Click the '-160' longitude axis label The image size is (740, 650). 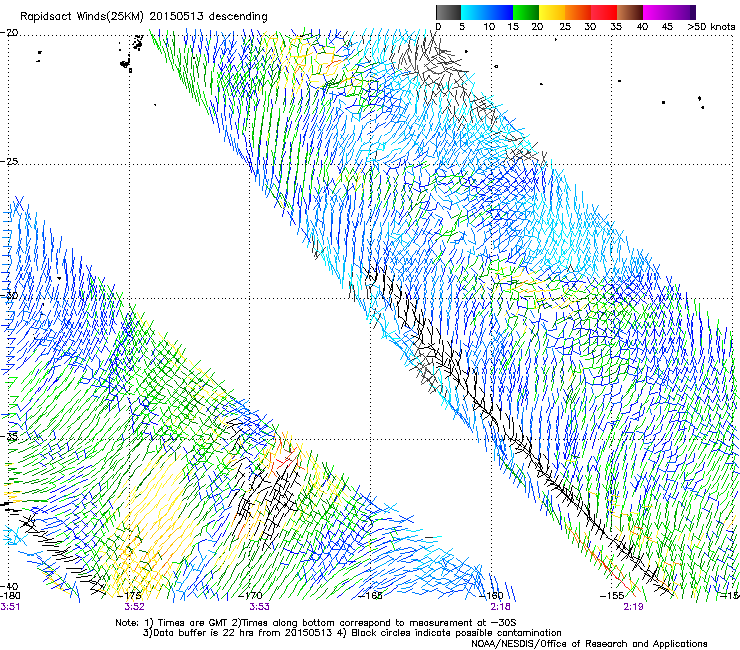(x=492, y=596)
